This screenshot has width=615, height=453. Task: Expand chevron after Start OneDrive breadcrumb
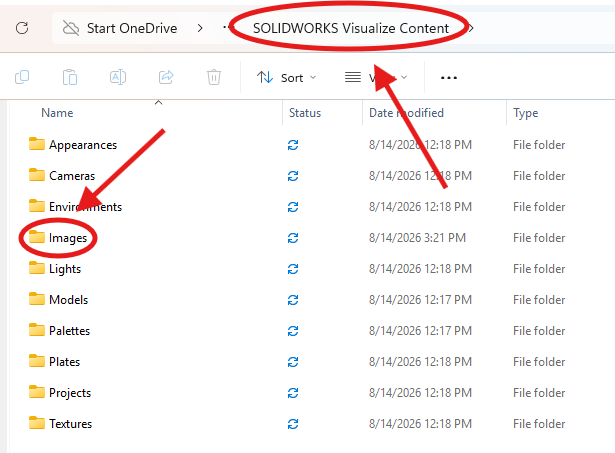click(x=200, y=28)
